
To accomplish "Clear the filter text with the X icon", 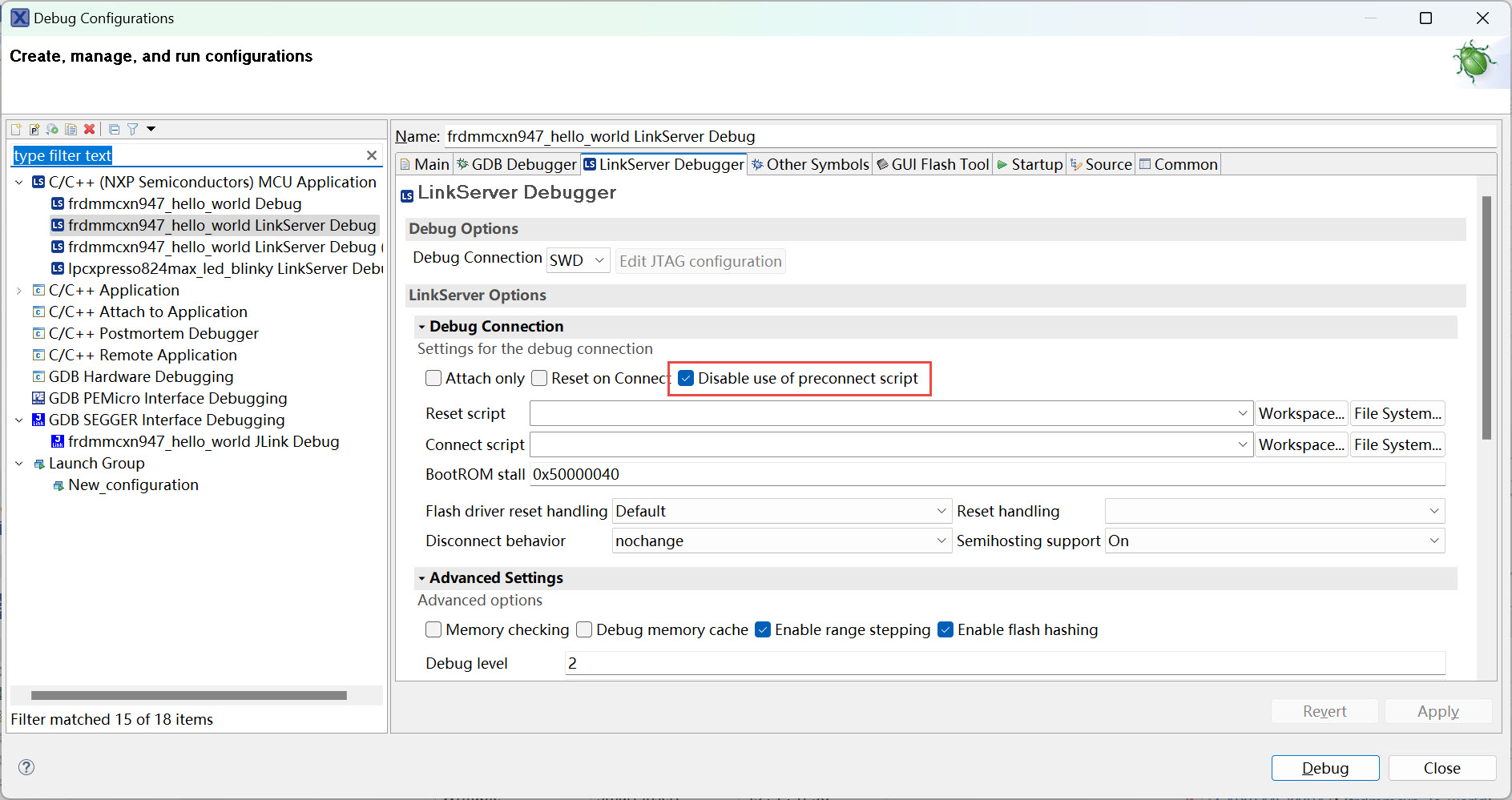I will (x=372, y=155).
